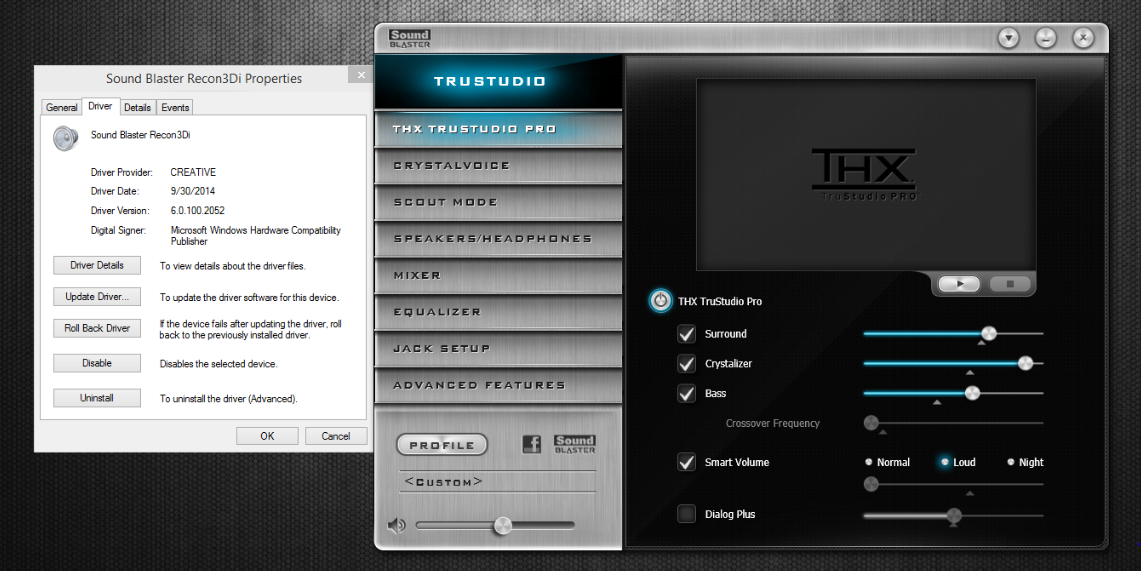The height and width of the screenshot is (571, 1141).
Task: Open the Profile button
Action: coord(442,444)
